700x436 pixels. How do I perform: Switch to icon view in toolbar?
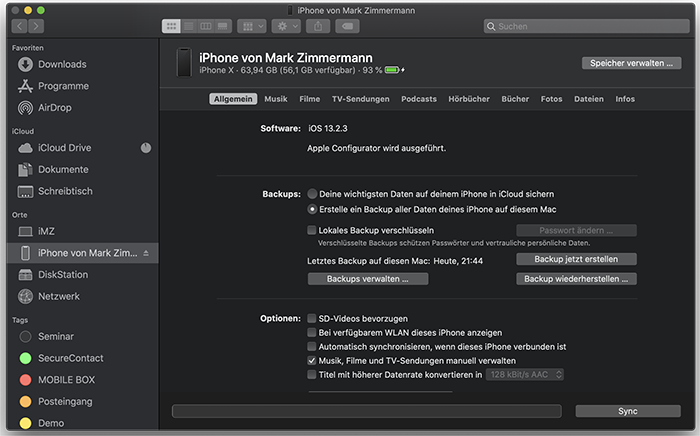171,26
